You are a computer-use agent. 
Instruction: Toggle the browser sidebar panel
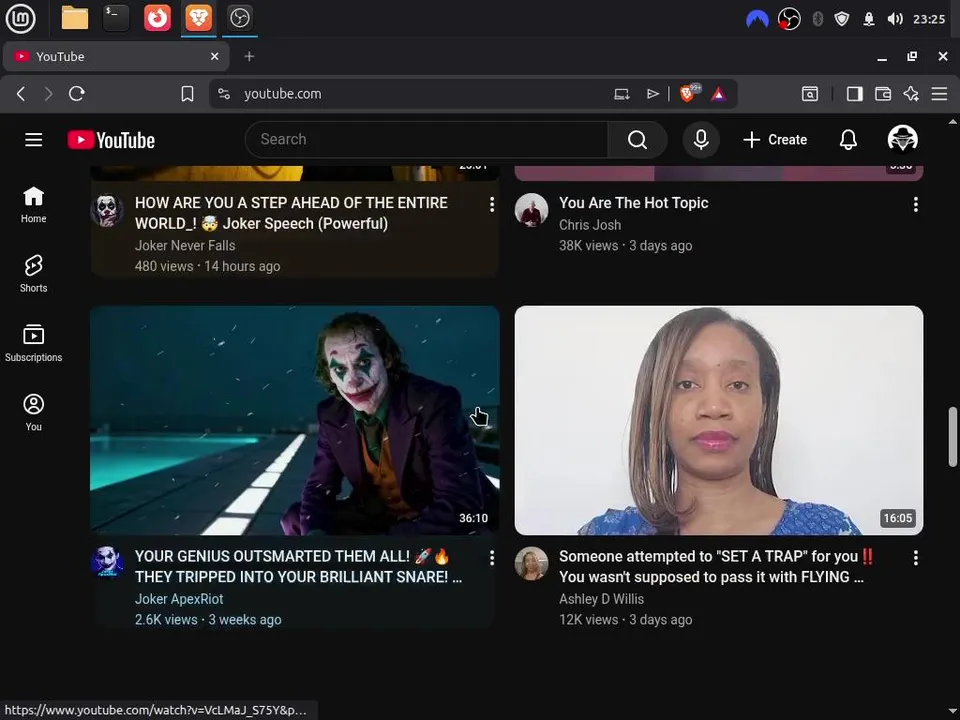854,94
